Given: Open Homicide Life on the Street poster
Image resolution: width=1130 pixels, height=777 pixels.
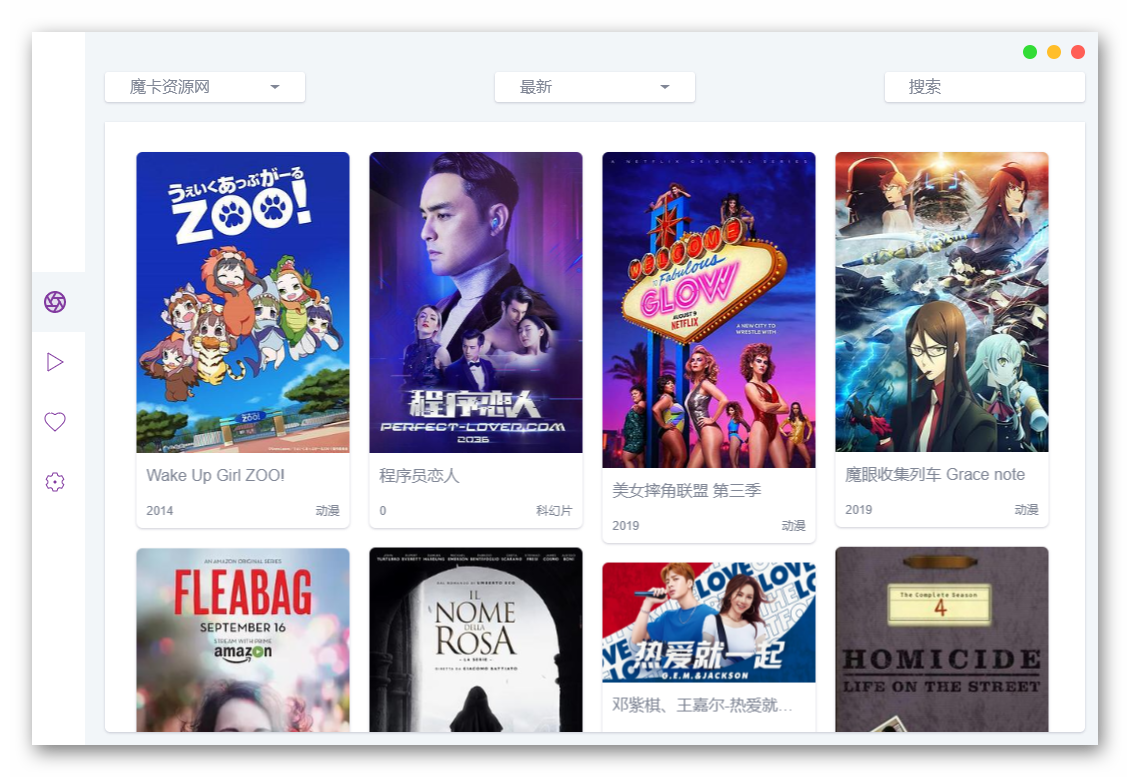Looking at the screenshot, I should [942, 639].
